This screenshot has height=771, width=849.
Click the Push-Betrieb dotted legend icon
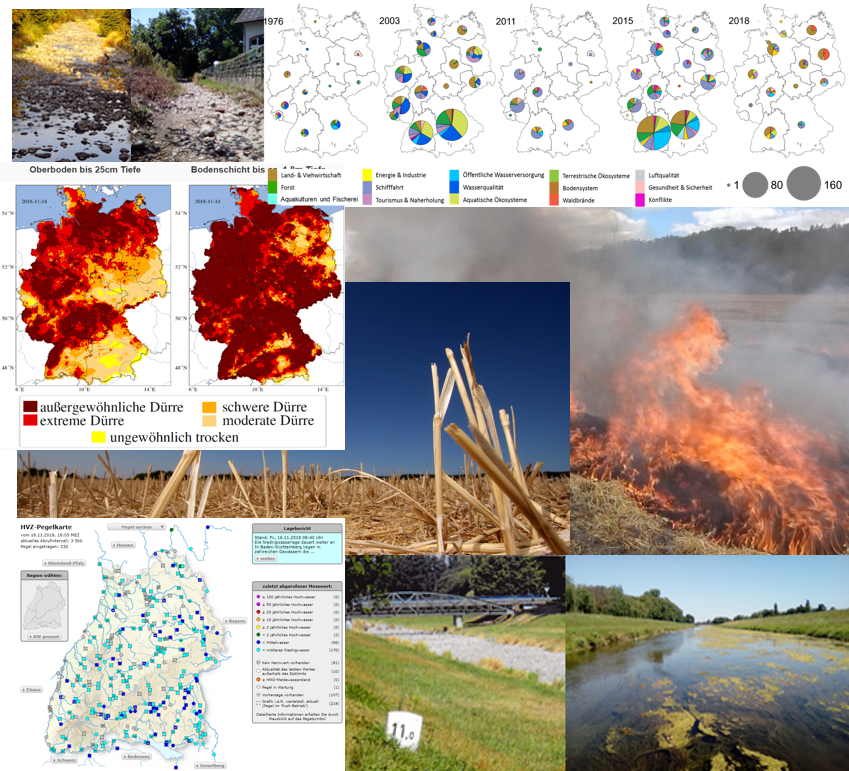point(258,703)
